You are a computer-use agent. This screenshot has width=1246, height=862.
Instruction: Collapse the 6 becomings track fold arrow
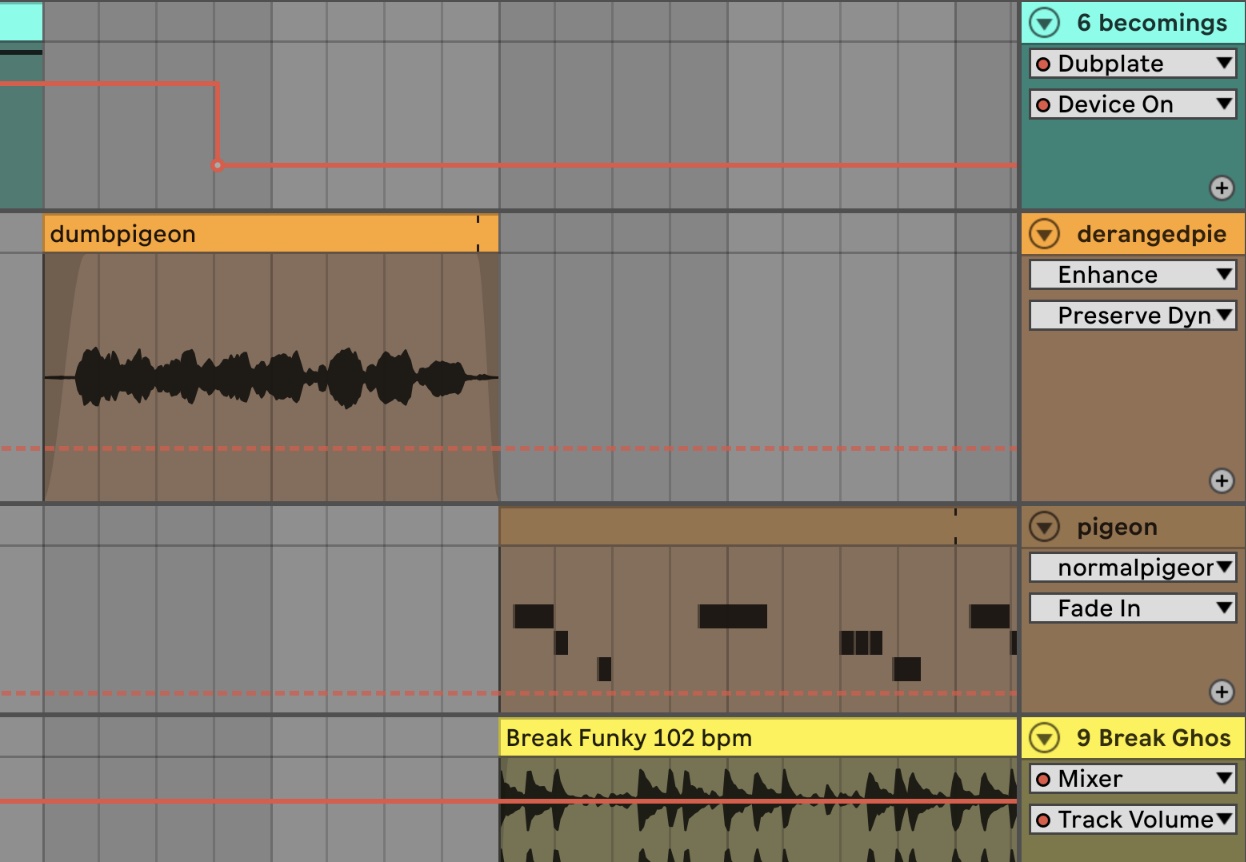pos(1044,22)
